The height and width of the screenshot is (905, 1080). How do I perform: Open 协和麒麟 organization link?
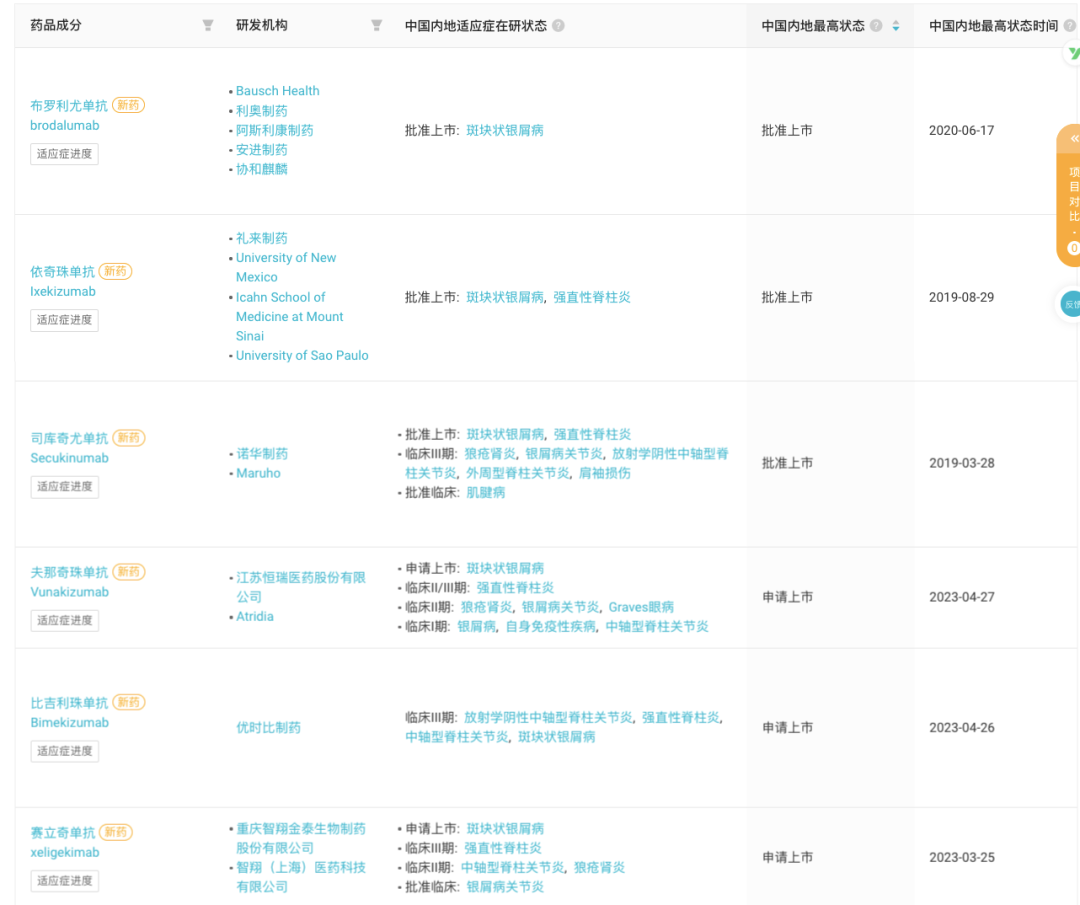tap(262, 169)
